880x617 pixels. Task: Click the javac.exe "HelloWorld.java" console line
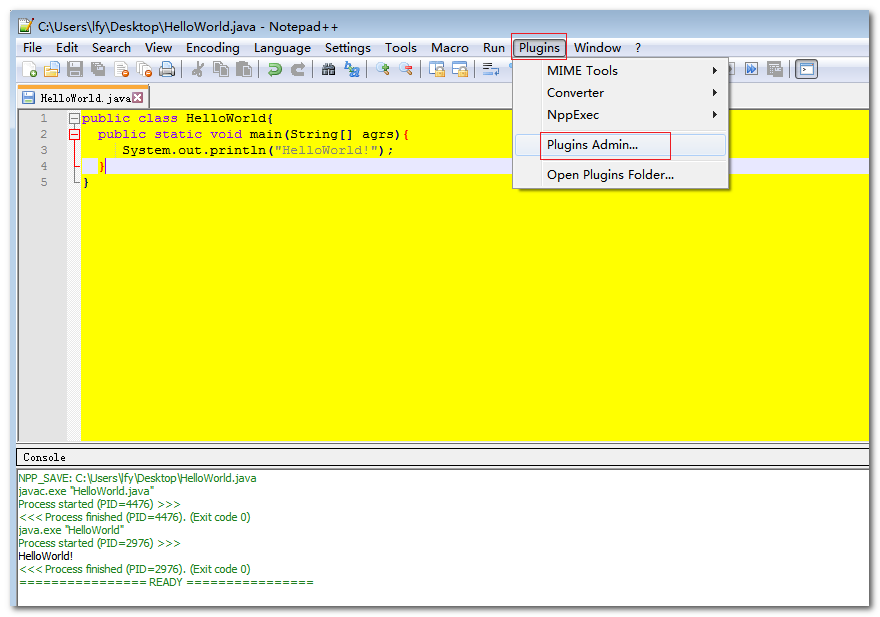point(86,491)
